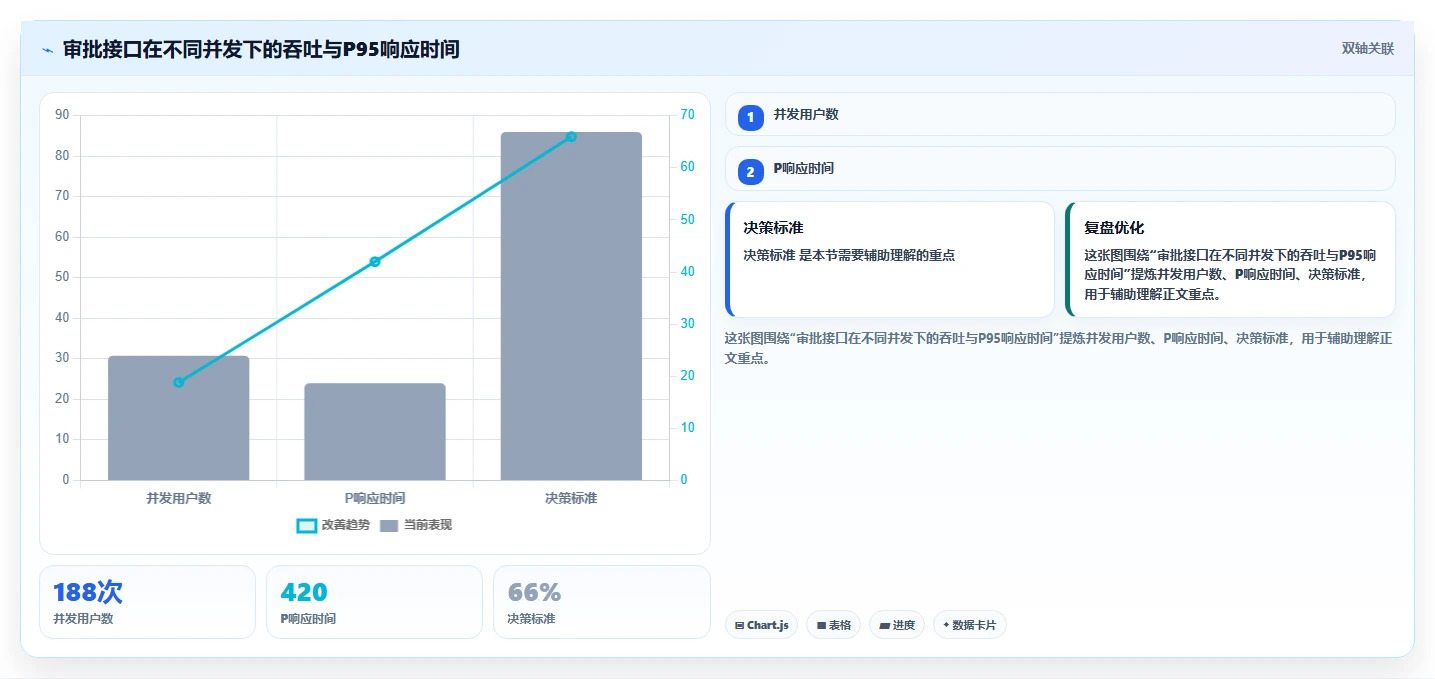Select the 并发用户数 bar in chart
The width and height of the screenshot is (1435, 679).
[x=179, y=418]
